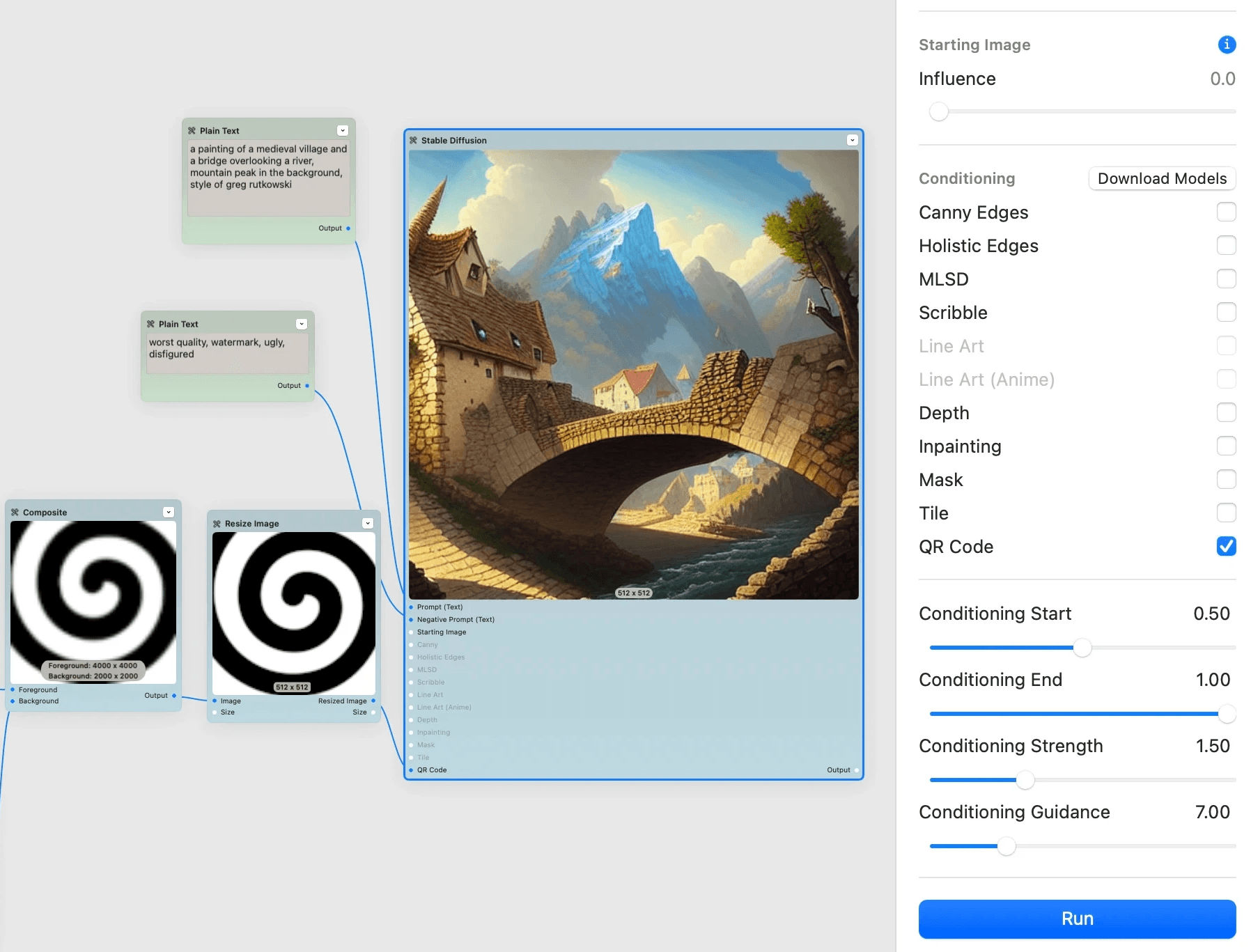Open the dropdown on the medieval village Plain Text node
The width and height of the screenshot is (1251, 952).
click(x=343, y=130)
